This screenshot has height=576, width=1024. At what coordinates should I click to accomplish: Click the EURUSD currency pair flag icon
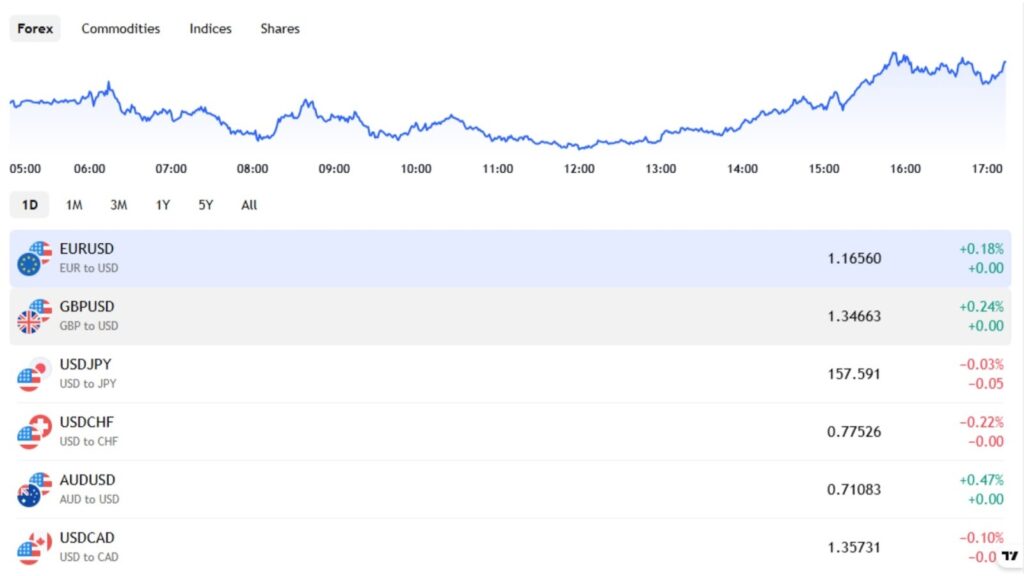pyautogui.click(x=34, y=258)
